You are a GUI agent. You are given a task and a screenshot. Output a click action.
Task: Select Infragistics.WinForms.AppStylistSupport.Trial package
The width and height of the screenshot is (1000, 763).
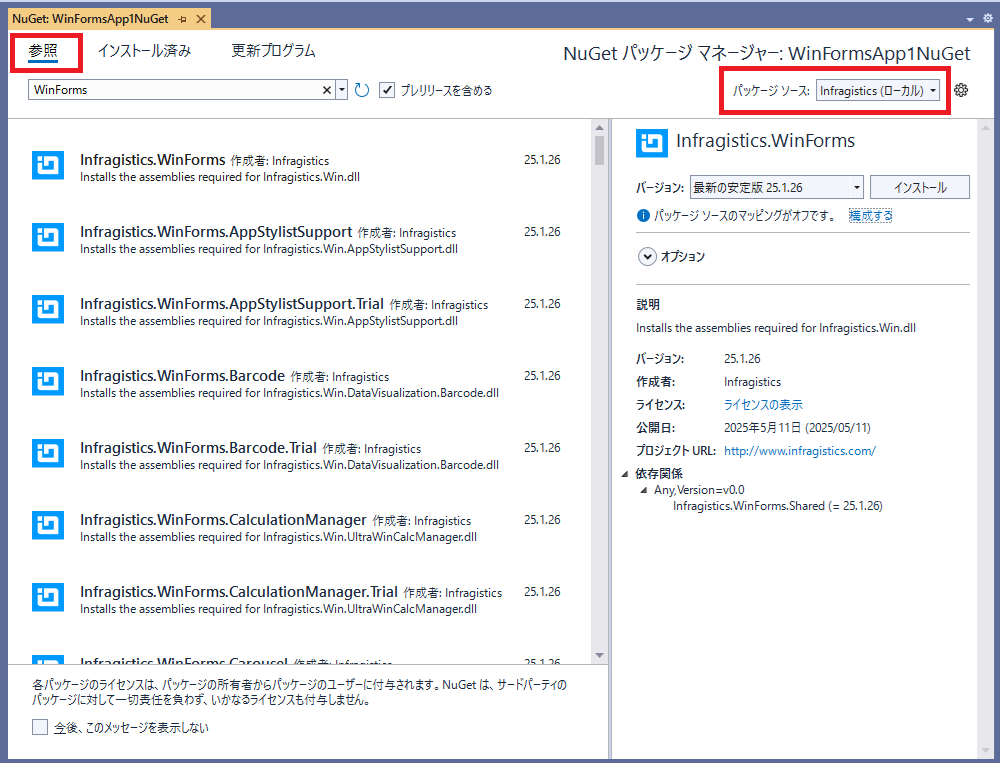[299, 311]
